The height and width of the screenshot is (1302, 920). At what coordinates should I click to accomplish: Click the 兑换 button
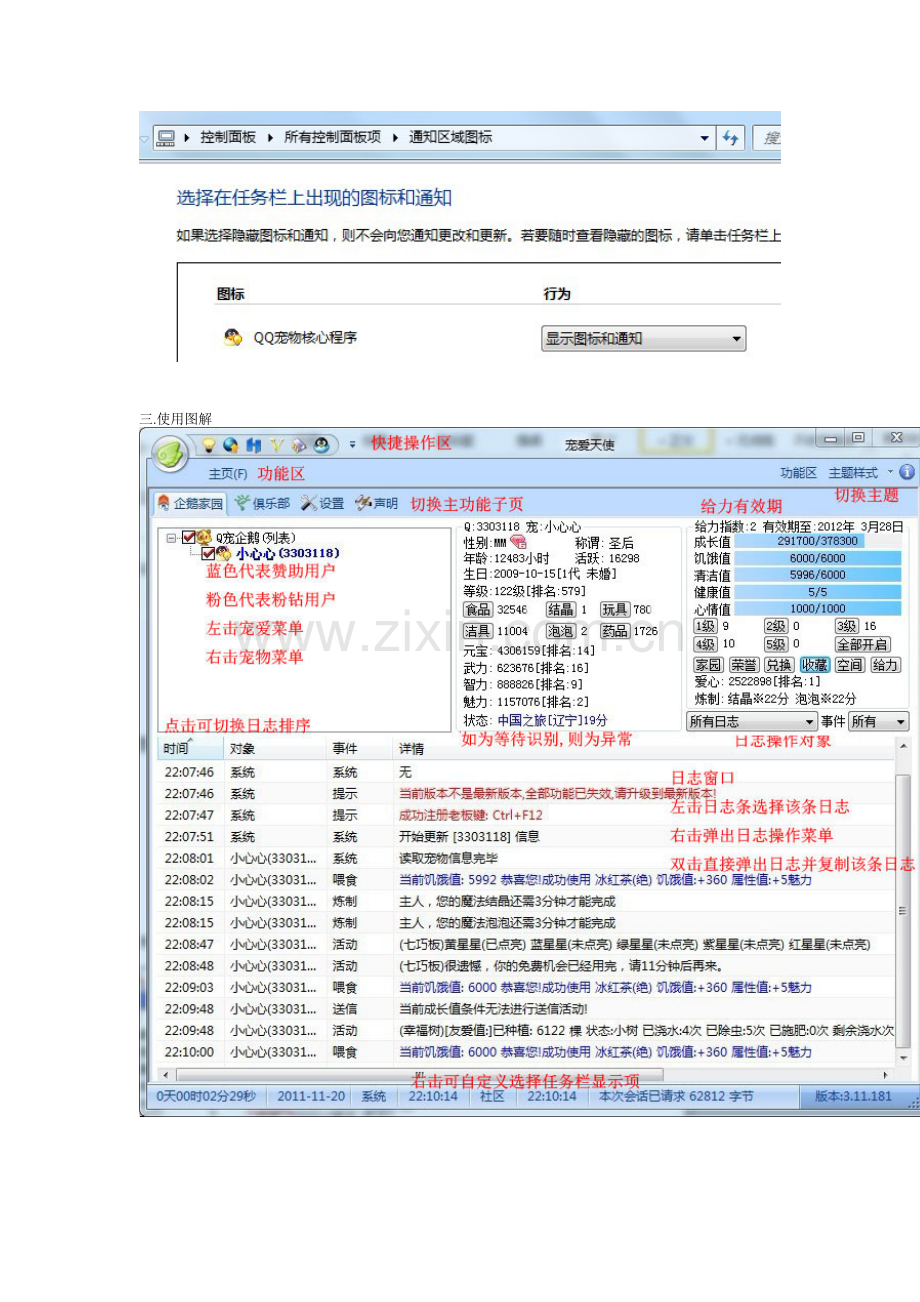tap(779, 665)
